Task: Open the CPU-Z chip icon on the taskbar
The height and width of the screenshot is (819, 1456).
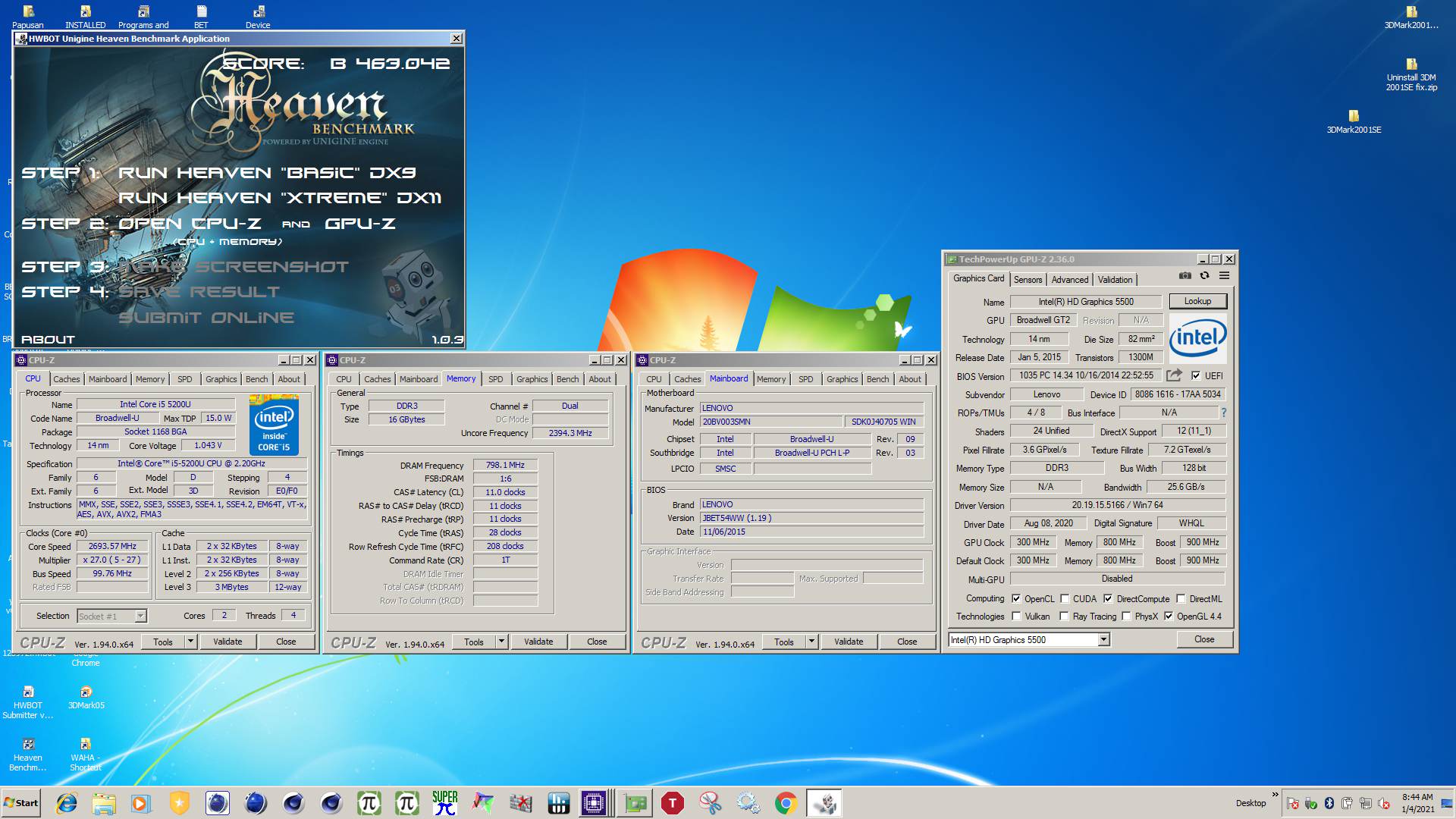Action: click(594, 803)
